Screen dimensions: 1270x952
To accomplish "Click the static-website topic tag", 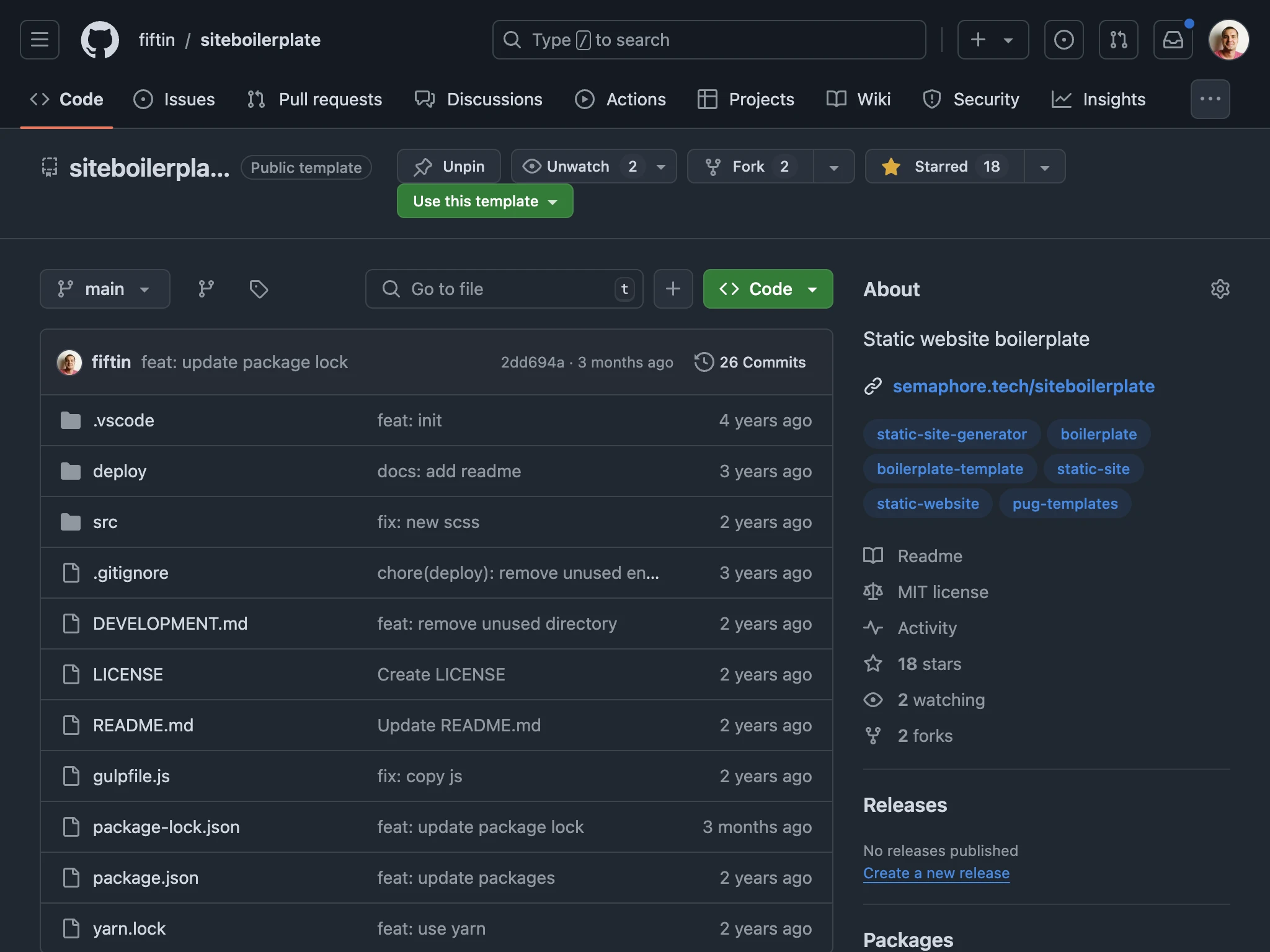I will click(x=928, y=503).
